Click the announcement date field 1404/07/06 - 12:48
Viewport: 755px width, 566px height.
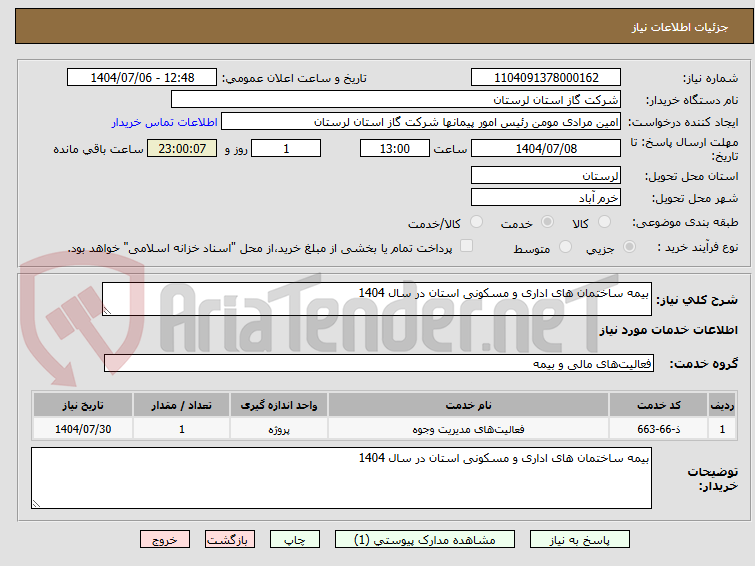(142, 77)
